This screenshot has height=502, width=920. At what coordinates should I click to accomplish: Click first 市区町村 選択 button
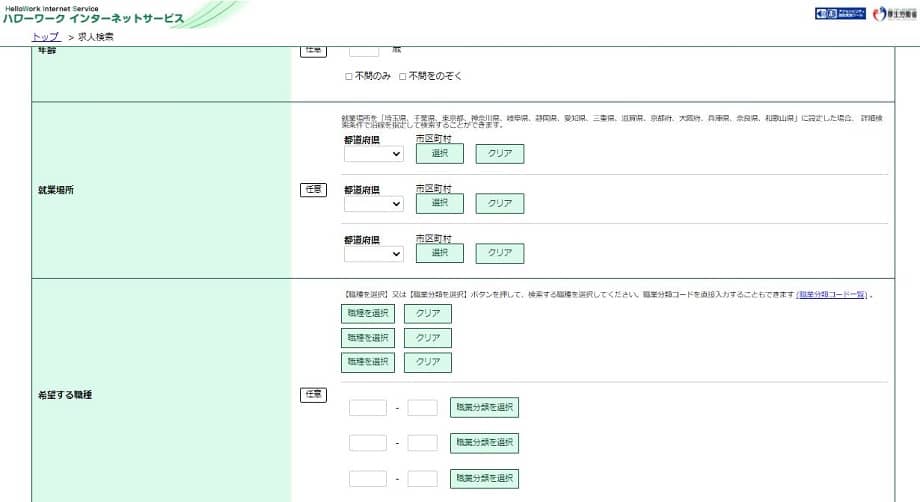pyautogui.click(x=440, y=153)
